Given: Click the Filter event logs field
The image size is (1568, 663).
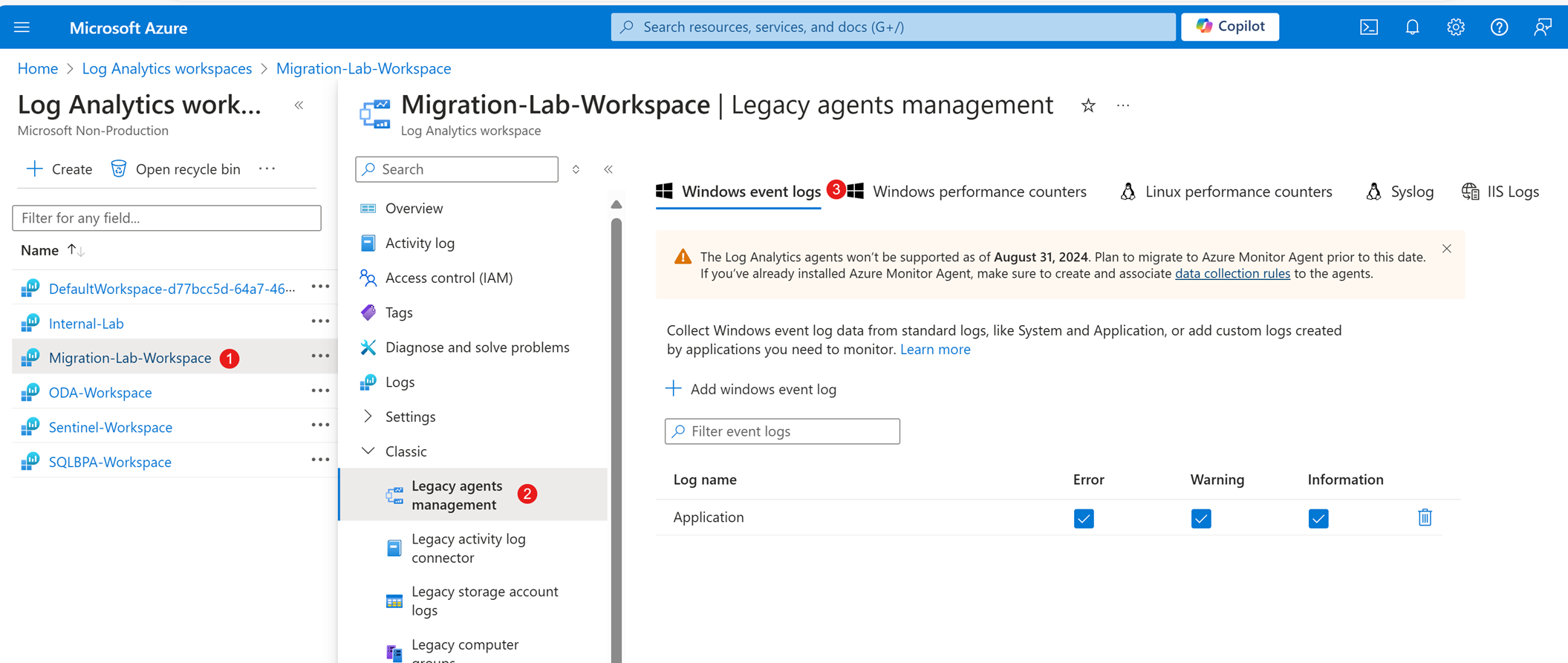Looking at the screenshot, I should [x=782, y=431].
